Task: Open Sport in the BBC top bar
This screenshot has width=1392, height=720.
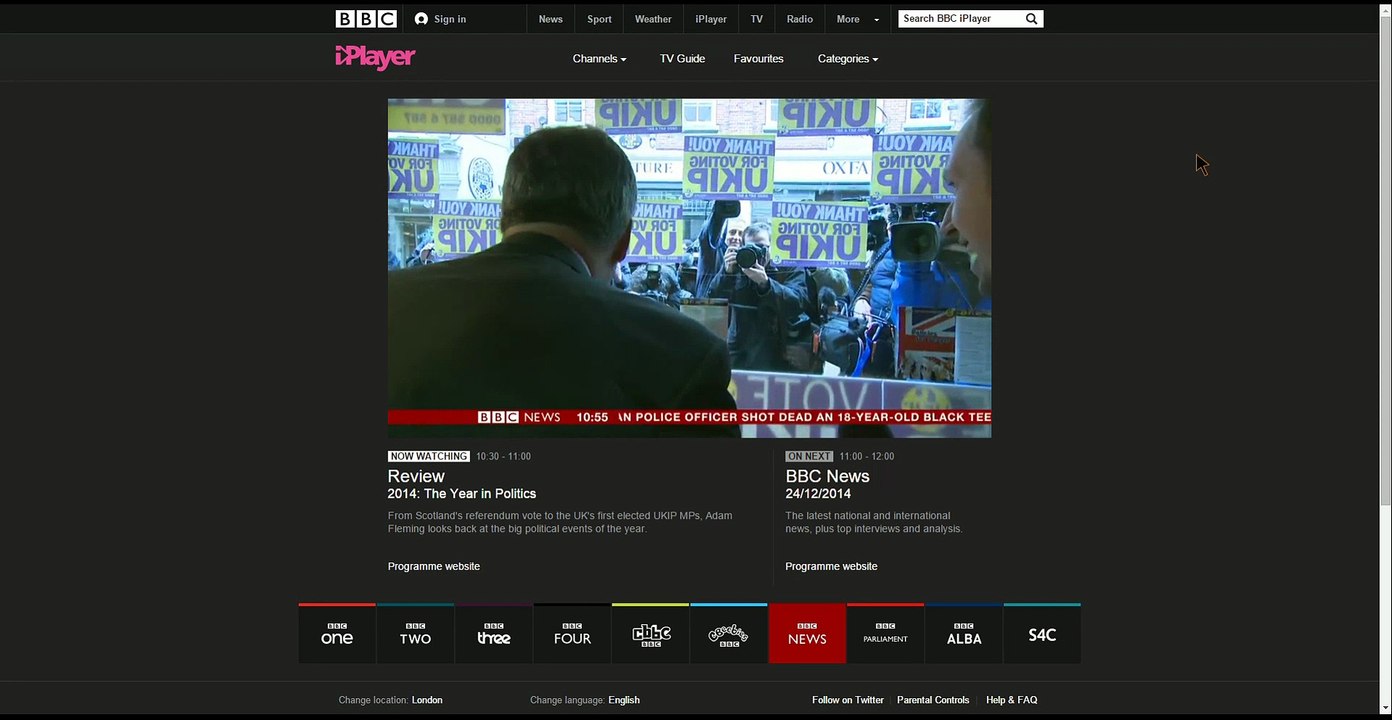Action: [599, 19]
